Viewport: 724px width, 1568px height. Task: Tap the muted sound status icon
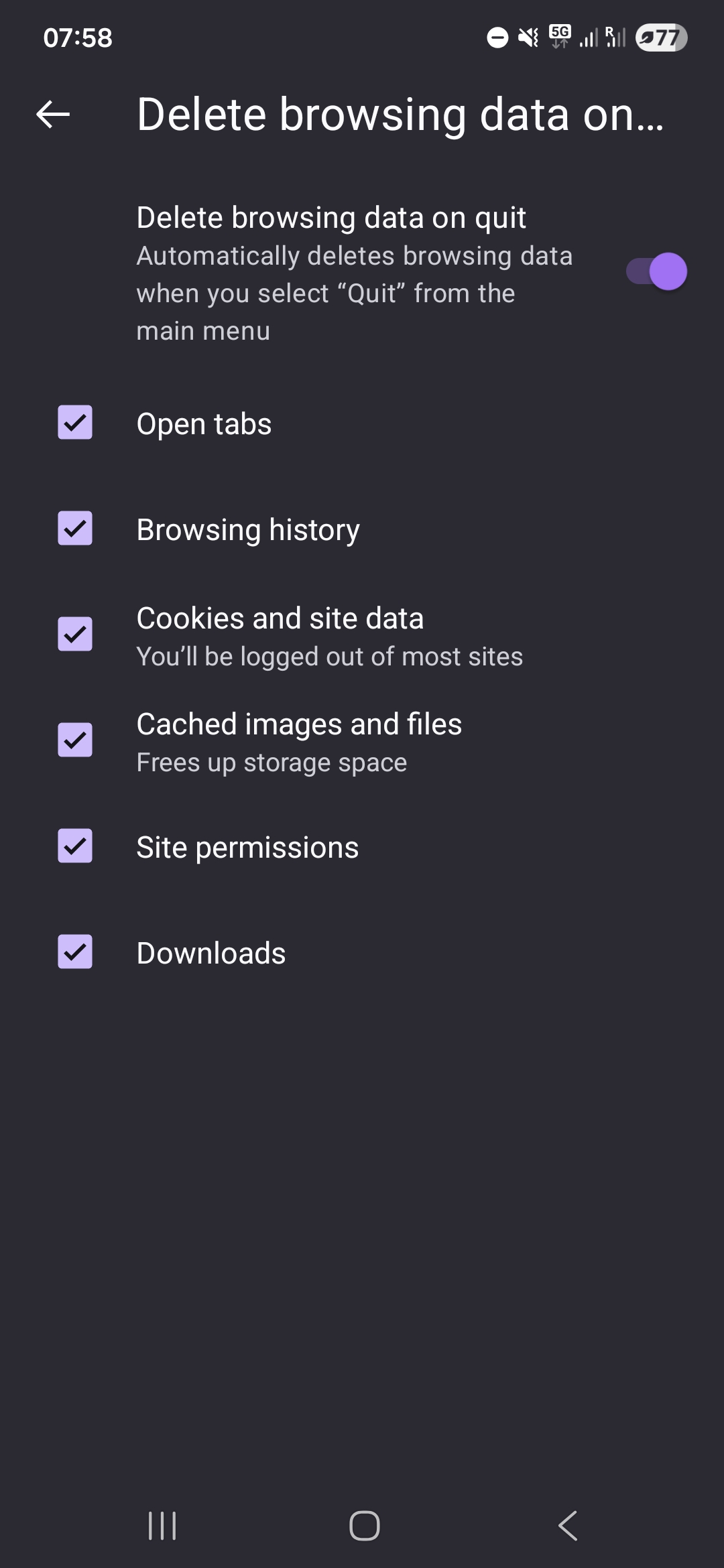coord(528,38)
